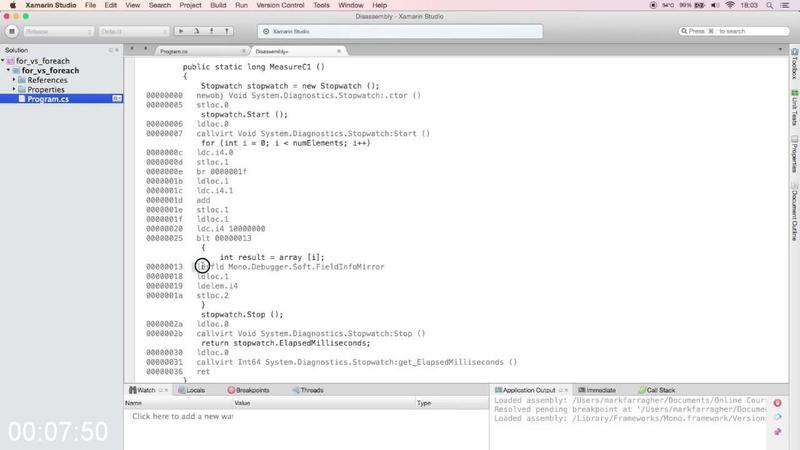Open the Default target dropdown

pyautogui.click(x=134, y=32)
